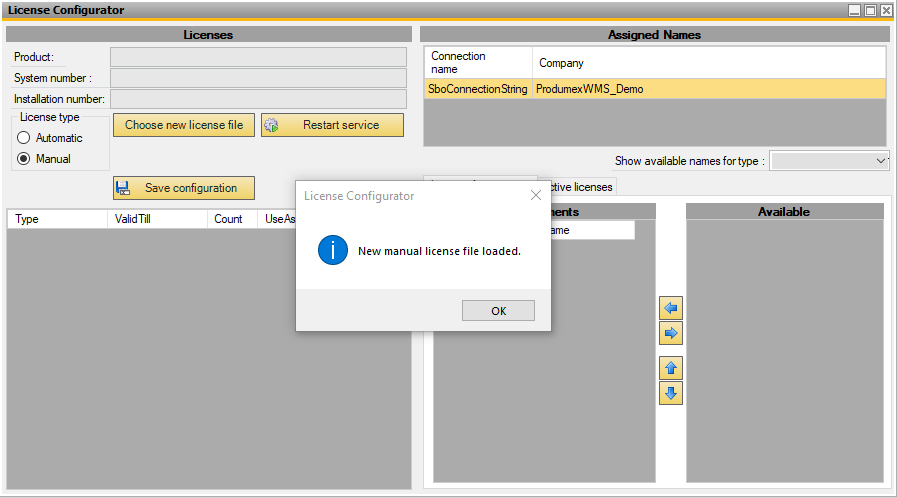
Task: Click the gear icon on Restart service
Action: point(271,125)
